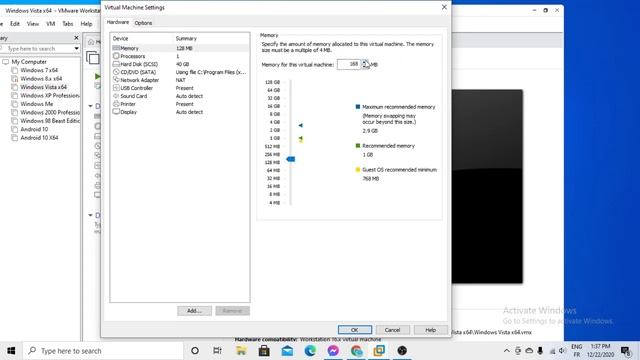Click the Cancel button

(x=392, y=330)
